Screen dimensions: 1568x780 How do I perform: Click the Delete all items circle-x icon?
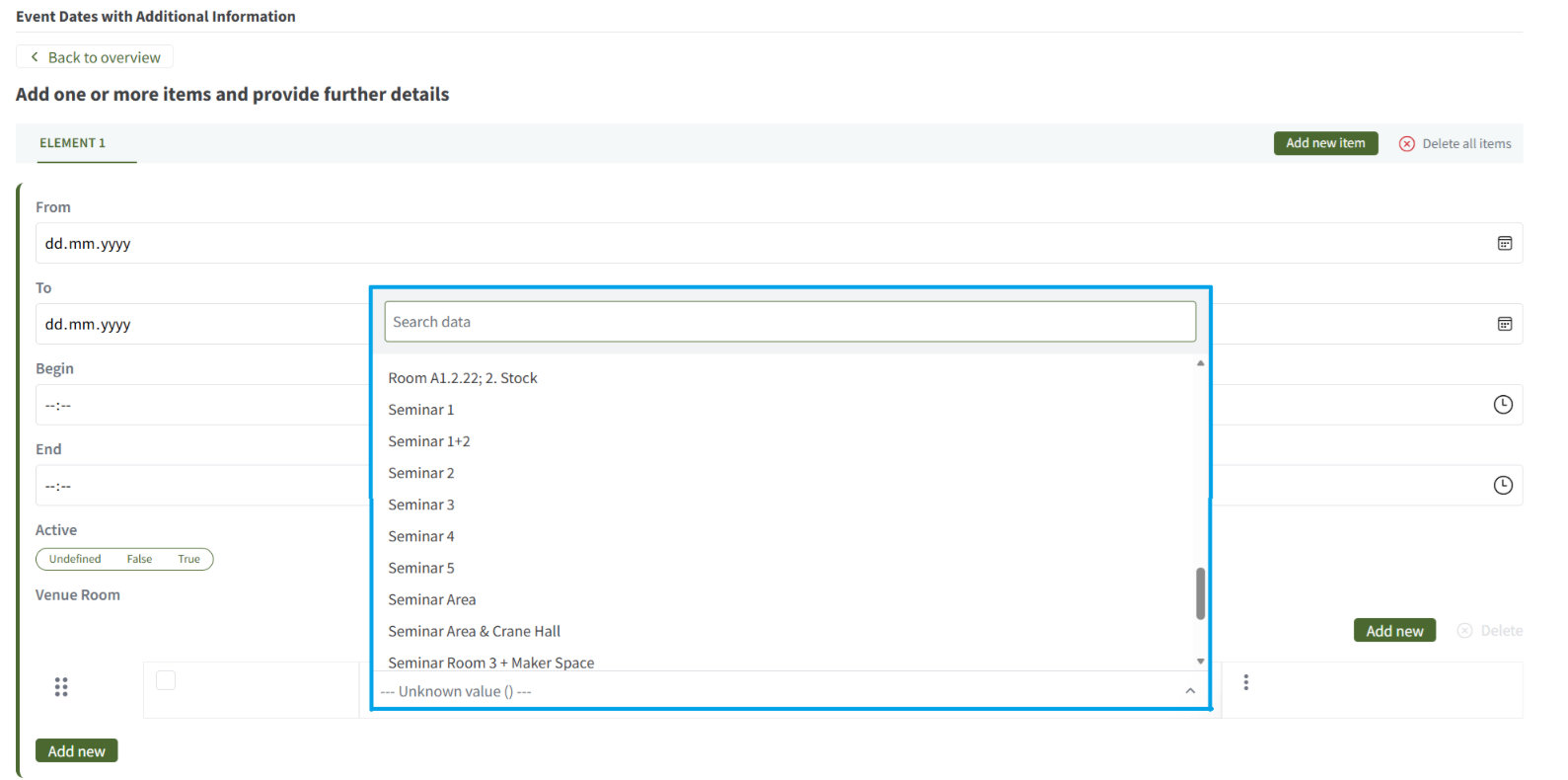pos(1406,144)
